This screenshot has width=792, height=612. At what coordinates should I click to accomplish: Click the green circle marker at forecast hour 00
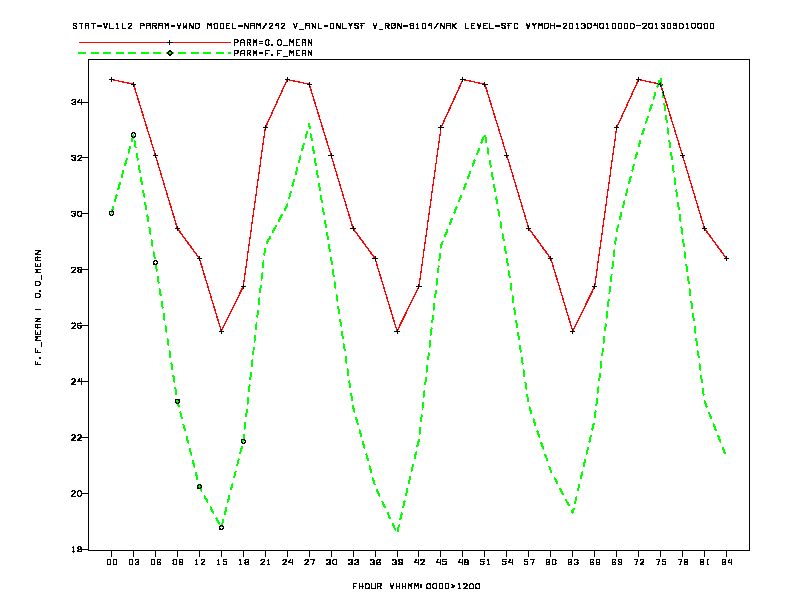(x=112, y=213)
